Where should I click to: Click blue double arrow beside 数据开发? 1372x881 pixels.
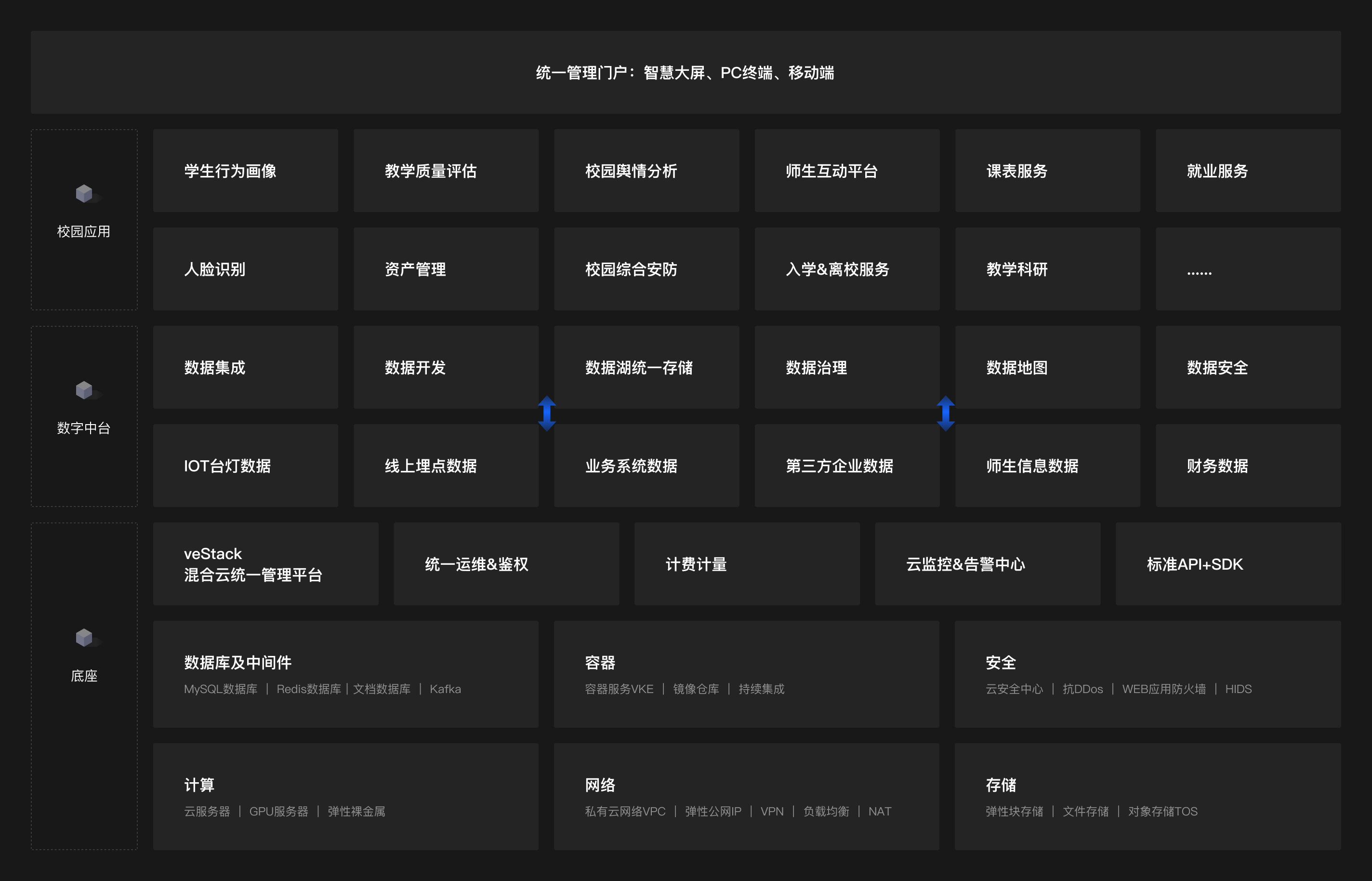tap(547, 413)
